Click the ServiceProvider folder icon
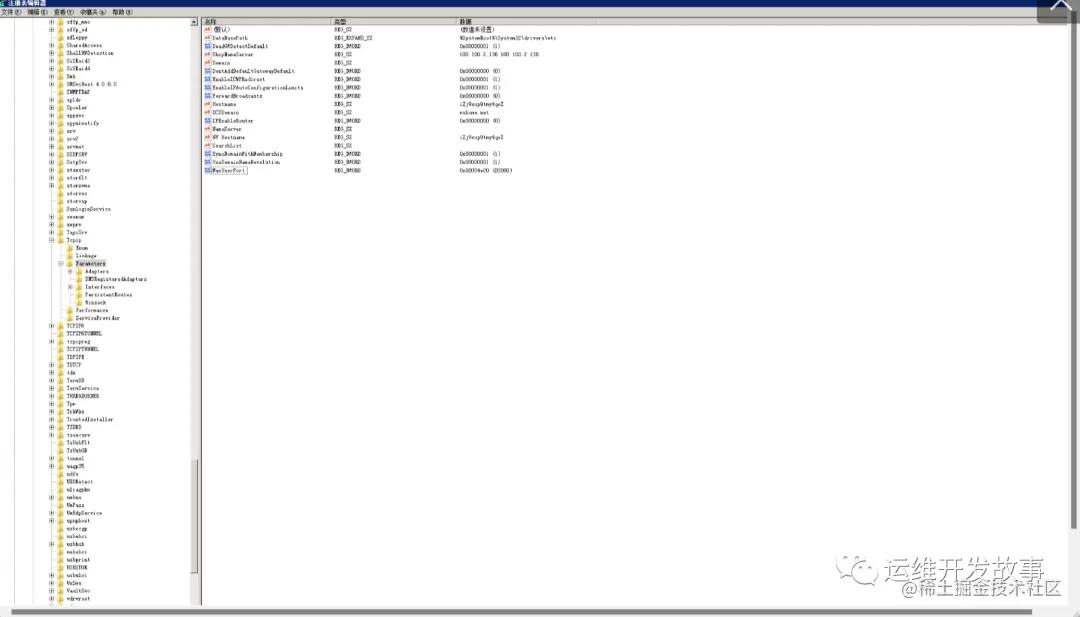Screen dimensions: 1080x617 click(70, 318)
